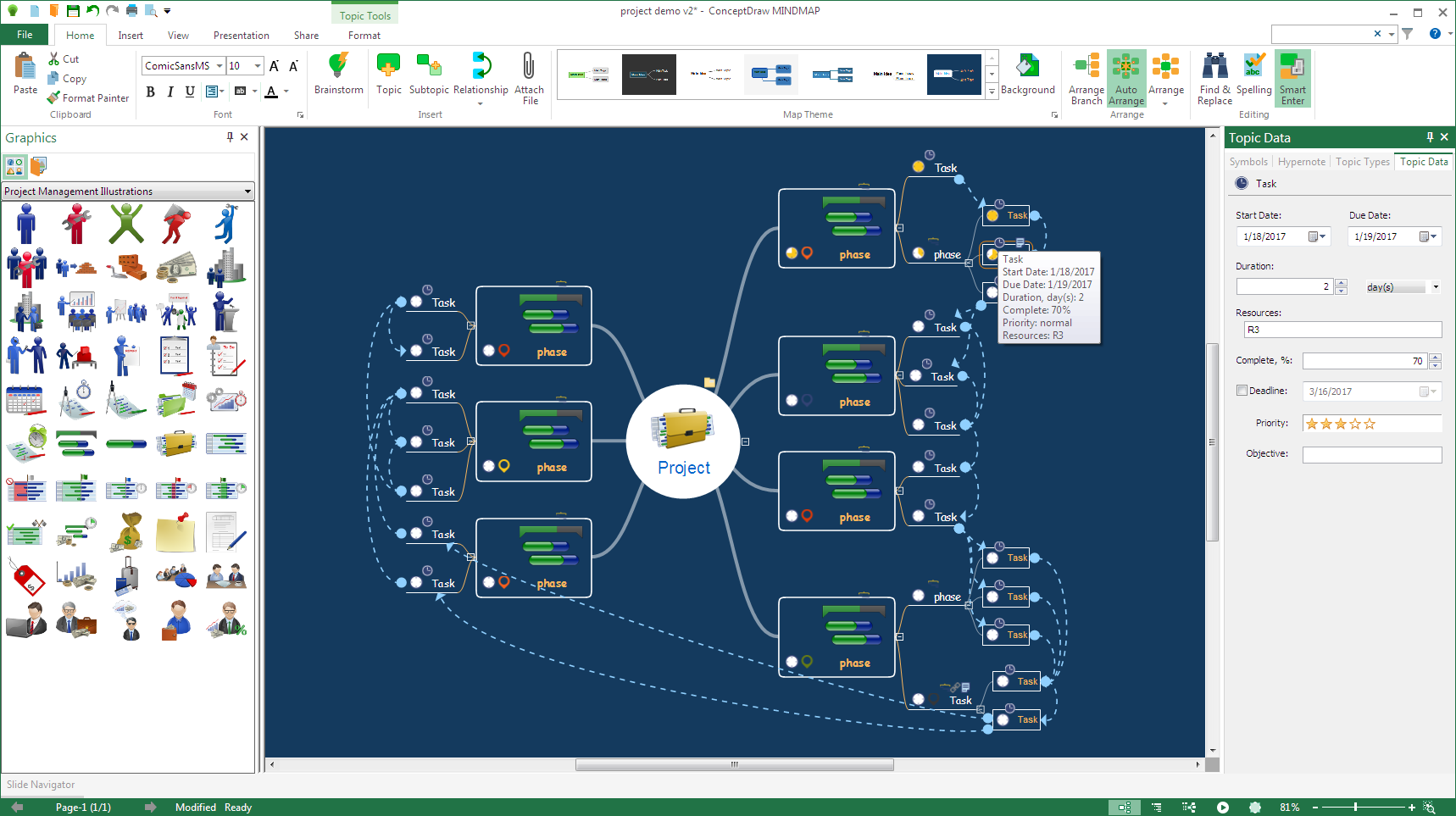This screenshot has height=816, width=1456.
Task: Run the Spelling check
Action: [1253, 75]
